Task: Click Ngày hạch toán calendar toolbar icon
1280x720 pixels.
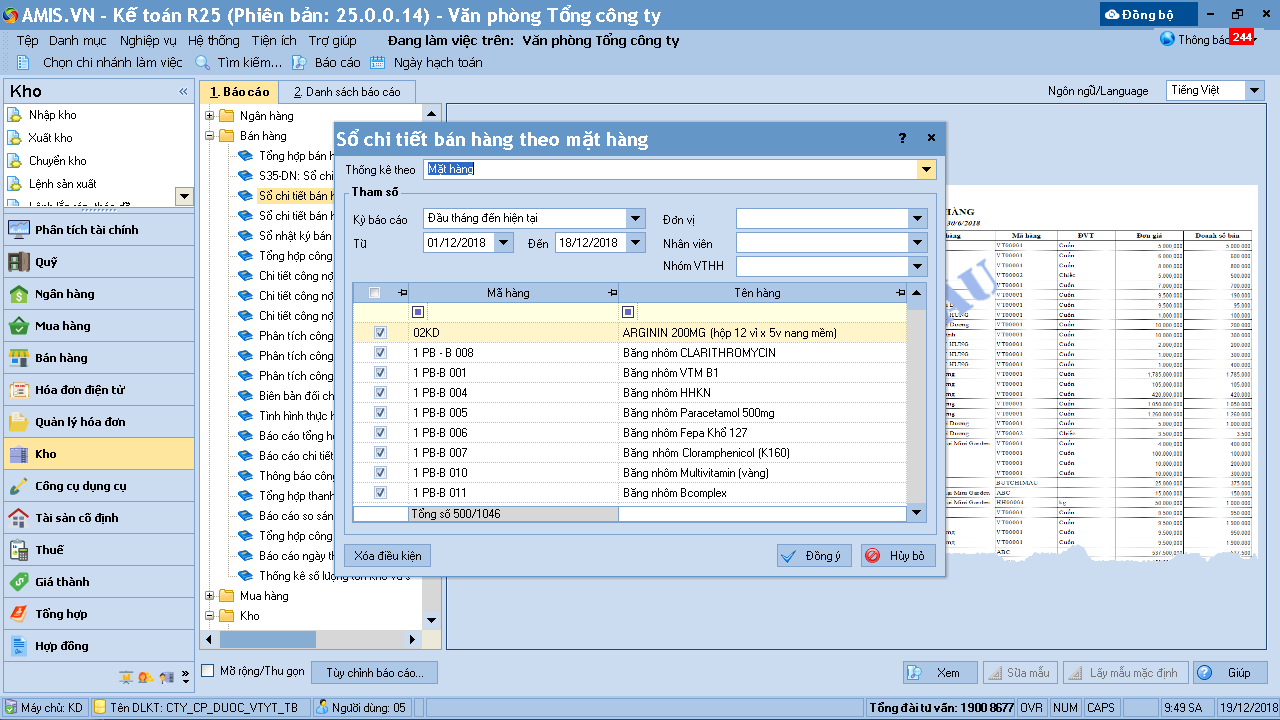Action: 378,63
